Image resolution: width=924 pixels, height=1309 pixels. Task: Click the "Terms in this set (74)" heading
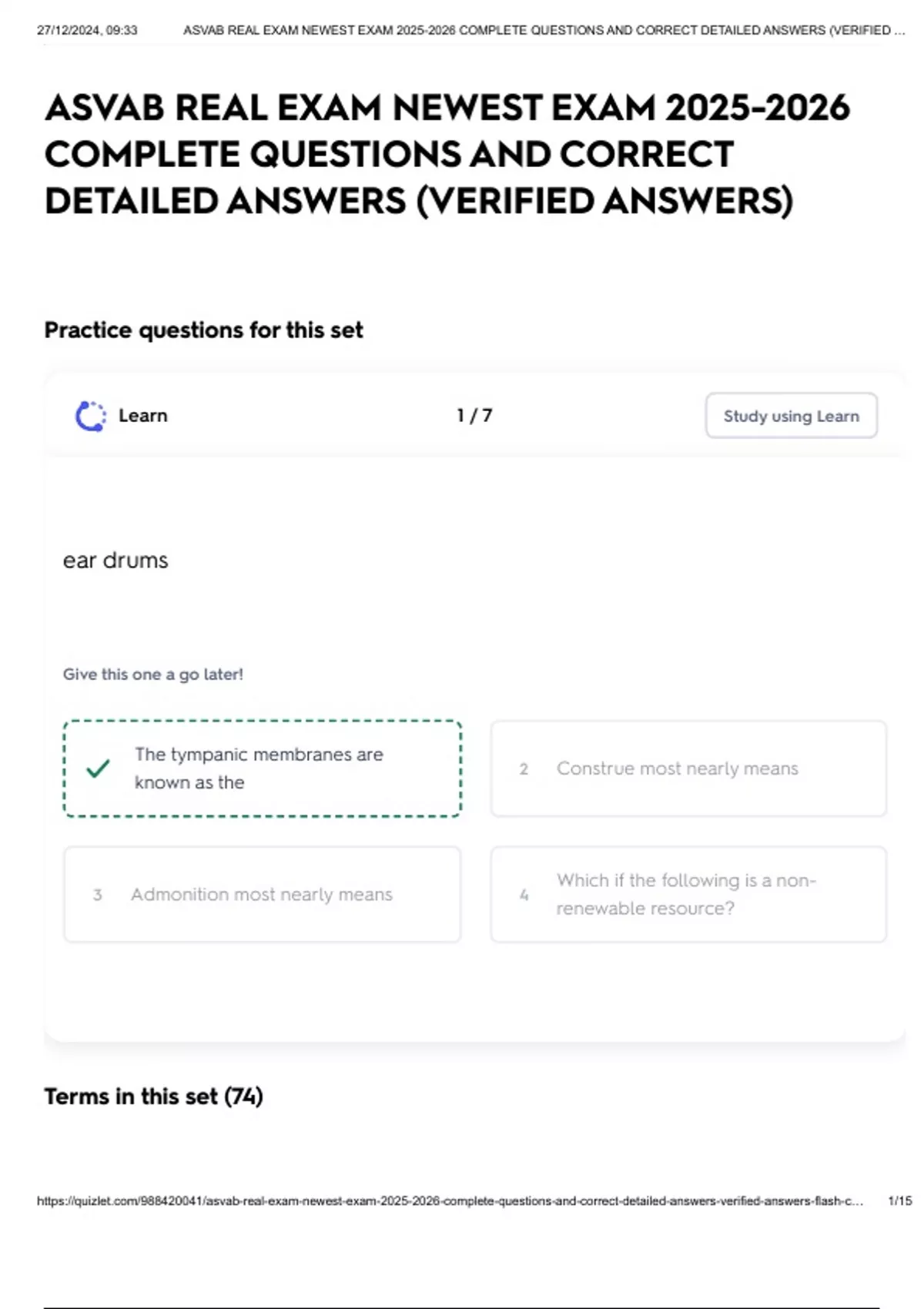tap(153, 1096)
